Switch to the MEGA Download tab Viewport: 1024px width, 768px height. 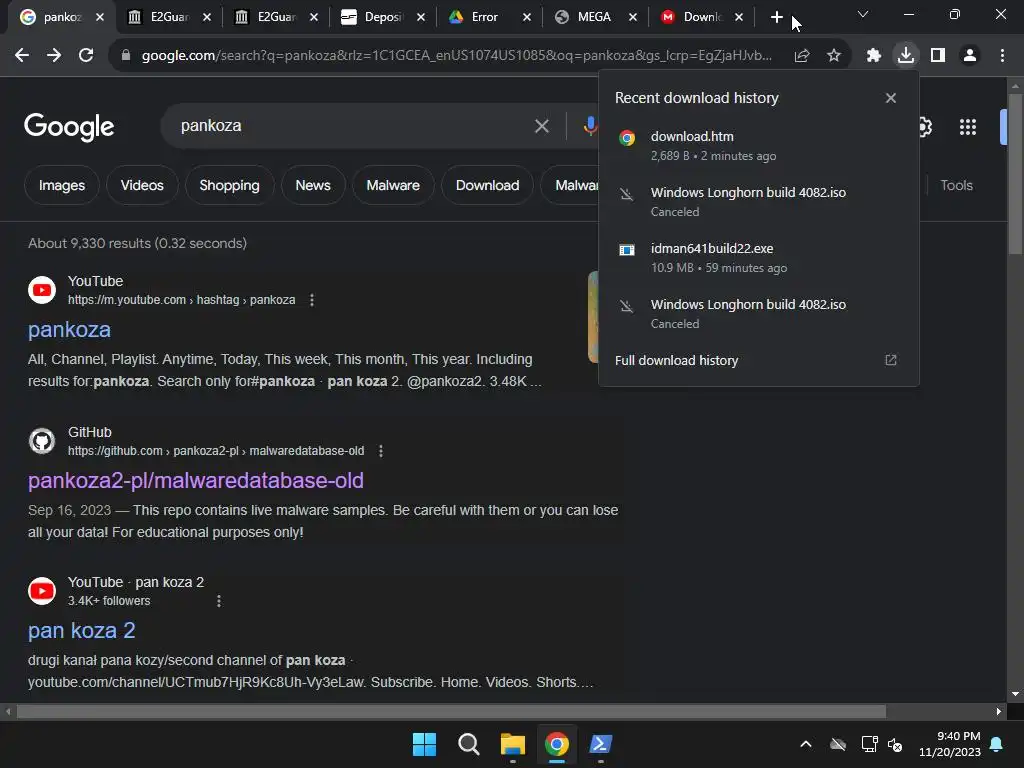[x=702, y=17]
